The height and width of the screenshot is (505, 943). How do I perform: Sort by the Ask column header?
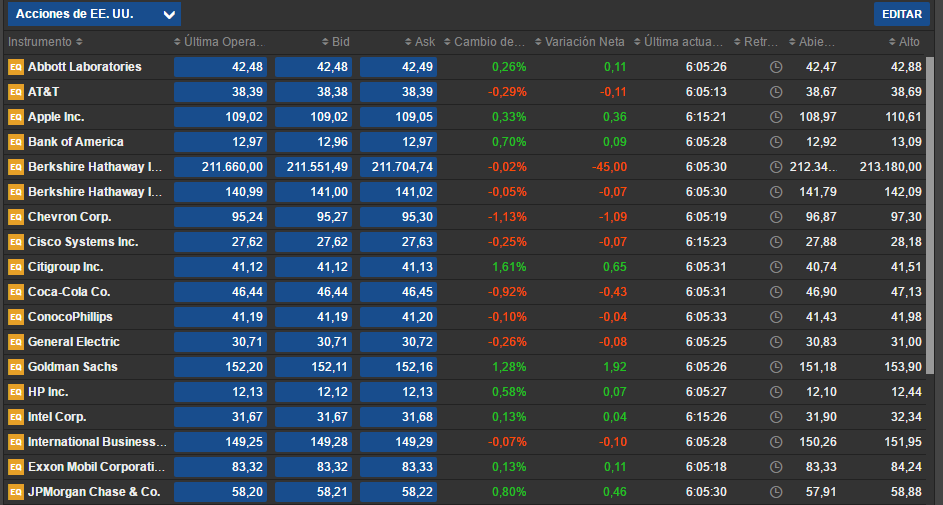[x=420, y=42]
